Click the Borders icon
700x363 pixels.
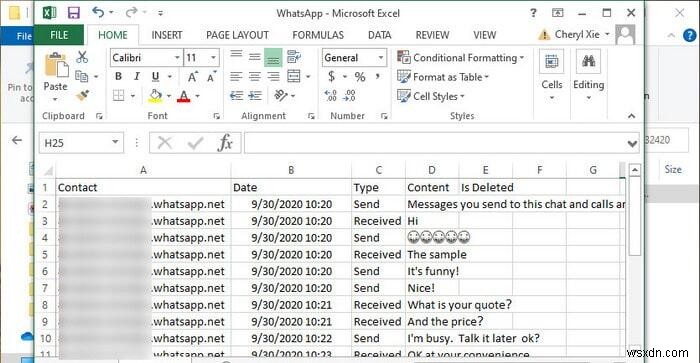point(118,96)
